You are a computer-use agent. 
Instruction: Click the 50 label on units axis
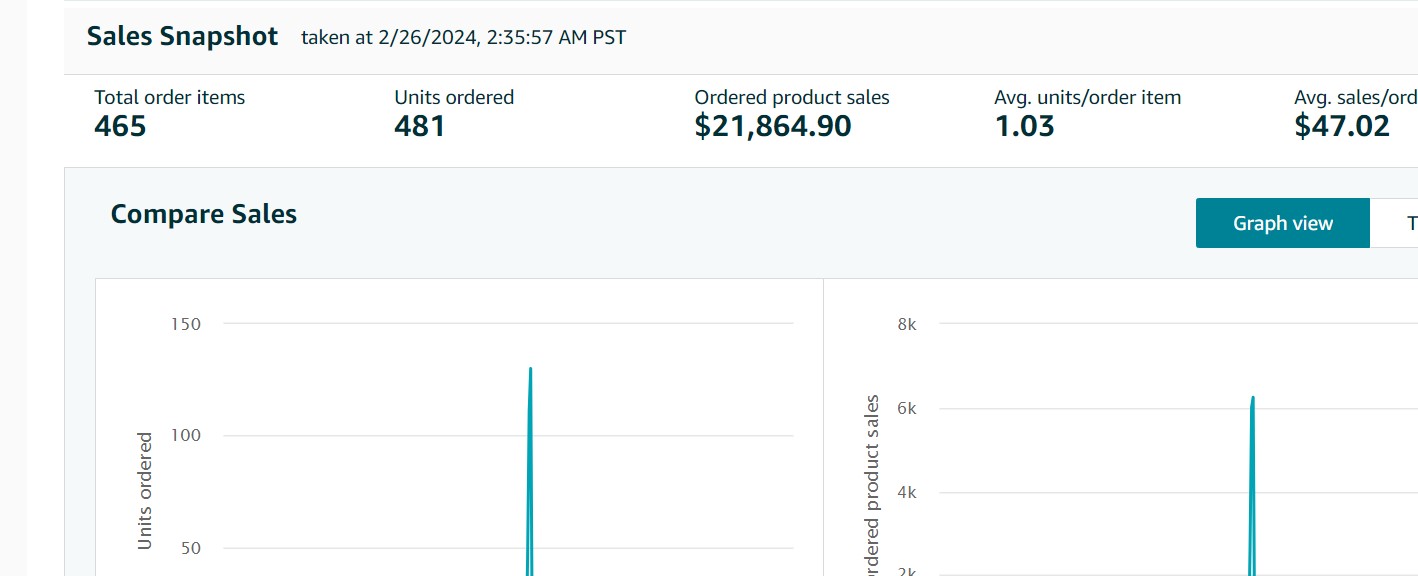coord(191,548)
